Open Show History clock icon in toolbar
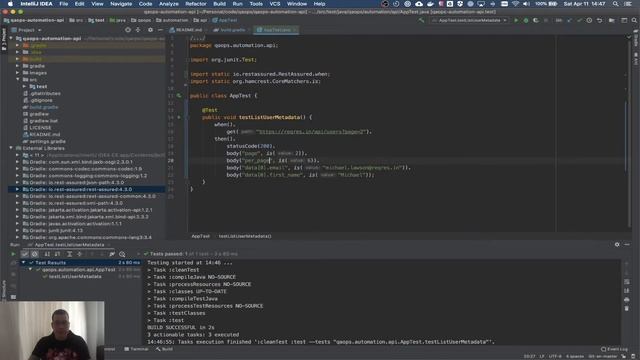 (589, 20)
